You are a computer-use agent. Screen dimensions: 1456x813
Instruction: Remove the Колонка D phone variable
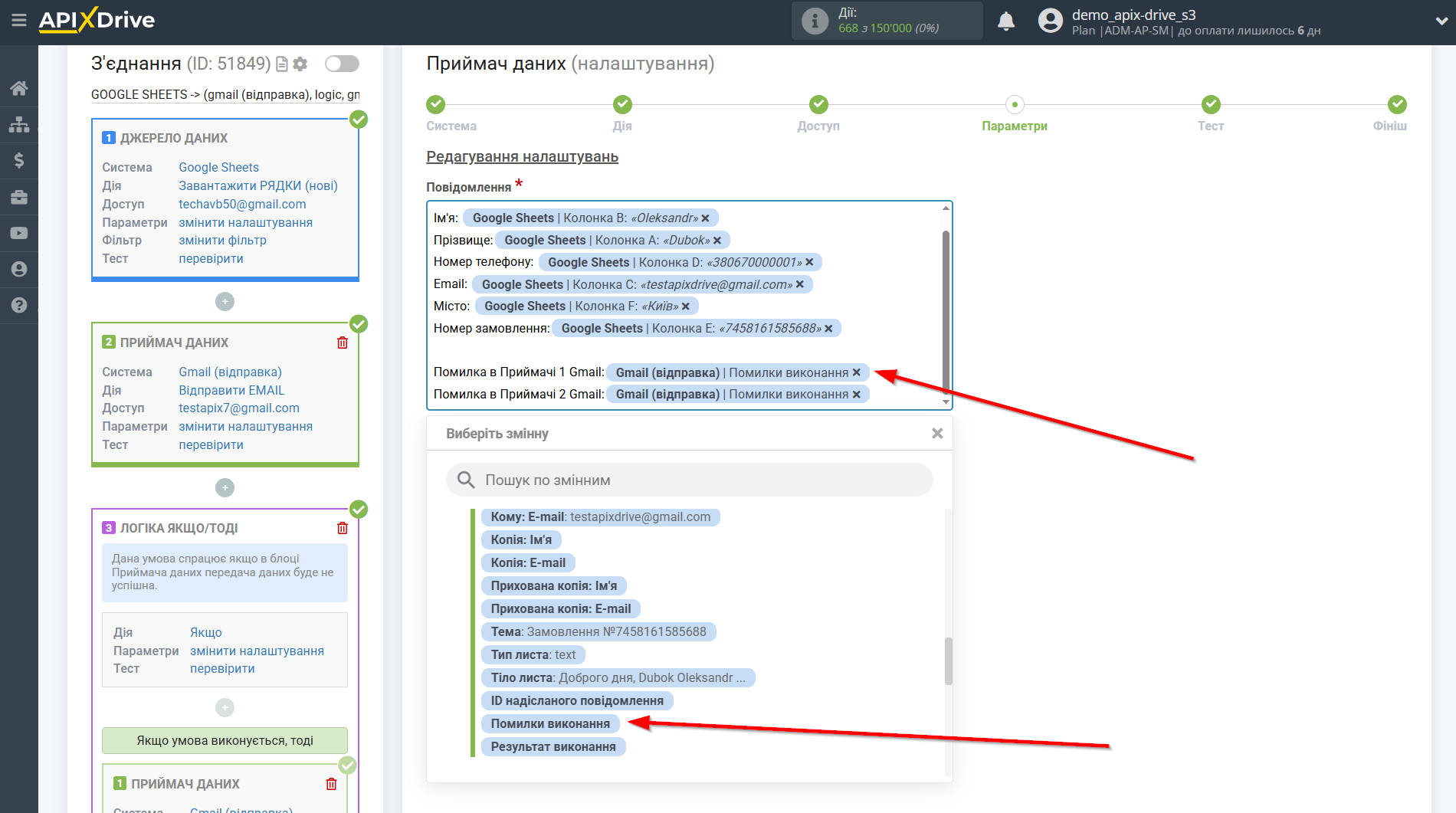point(809,262)
